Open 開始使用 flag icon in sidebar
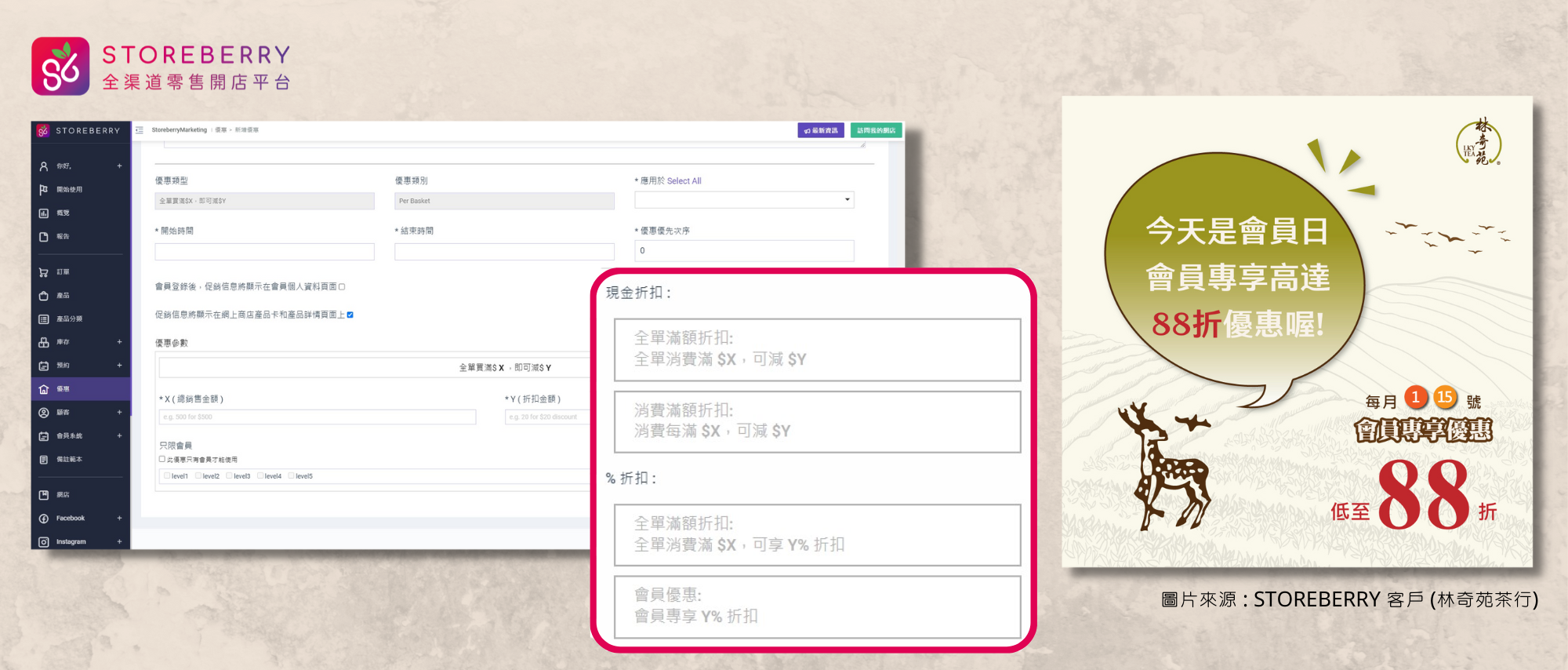Screen dimensions: 1568x670 44,190
